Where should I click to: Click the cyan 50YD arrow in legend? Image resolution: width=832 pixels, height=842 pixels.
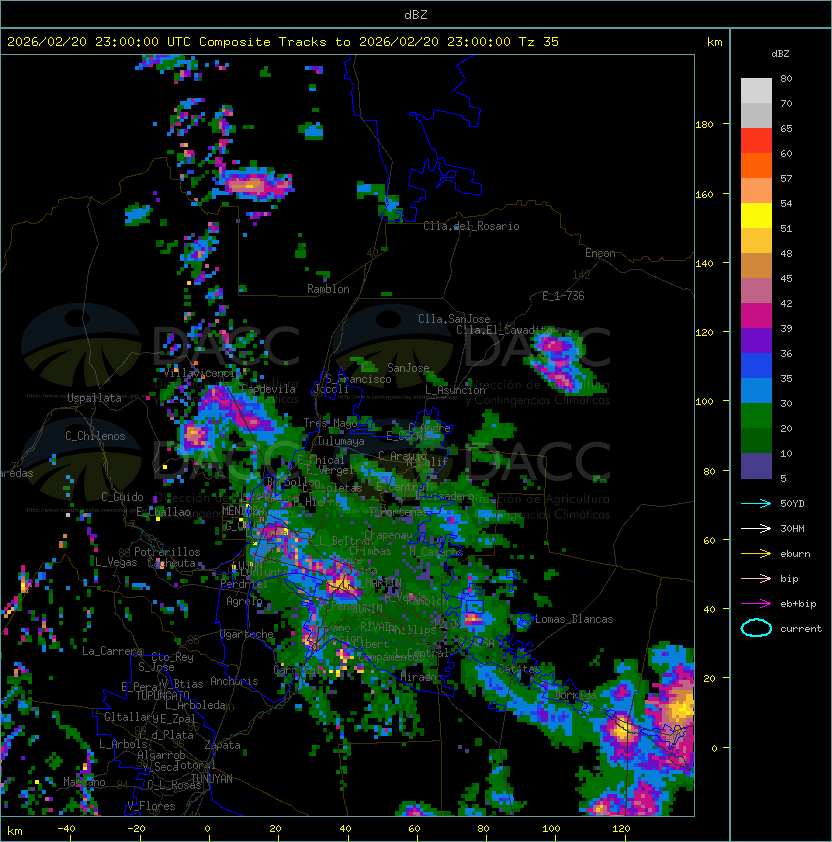tap(756, 504)
